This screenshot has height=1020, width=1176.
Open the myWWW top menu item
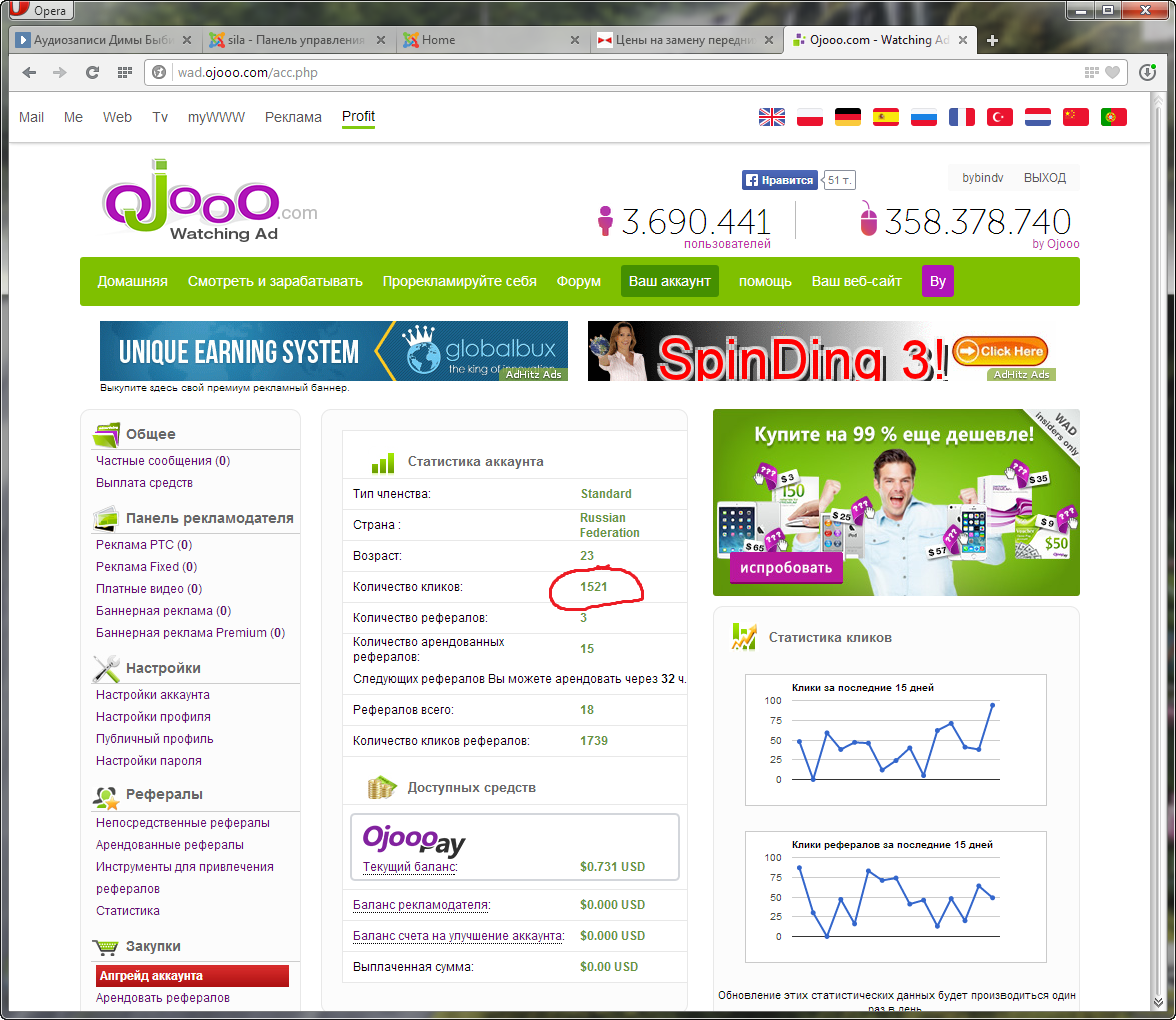[216, 117]
